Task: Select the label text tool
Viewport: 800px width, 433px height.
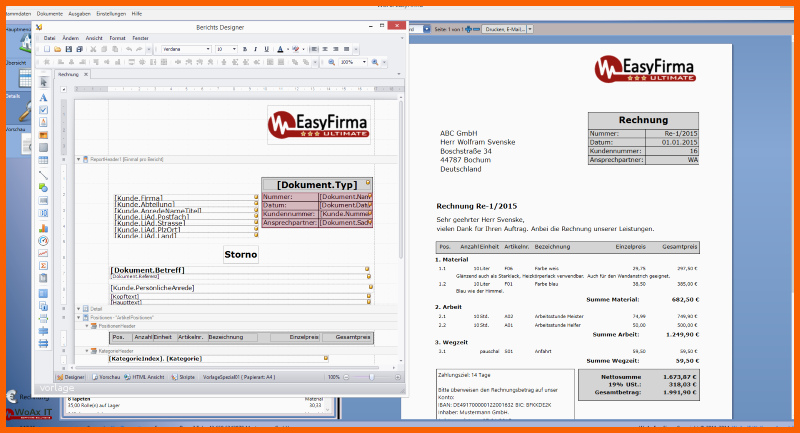Action: (43, 98)
